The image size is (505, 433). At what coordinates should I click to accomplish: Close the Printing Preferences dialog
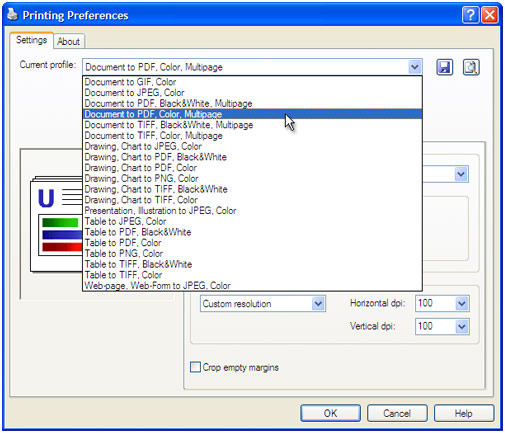pos(490,15)
